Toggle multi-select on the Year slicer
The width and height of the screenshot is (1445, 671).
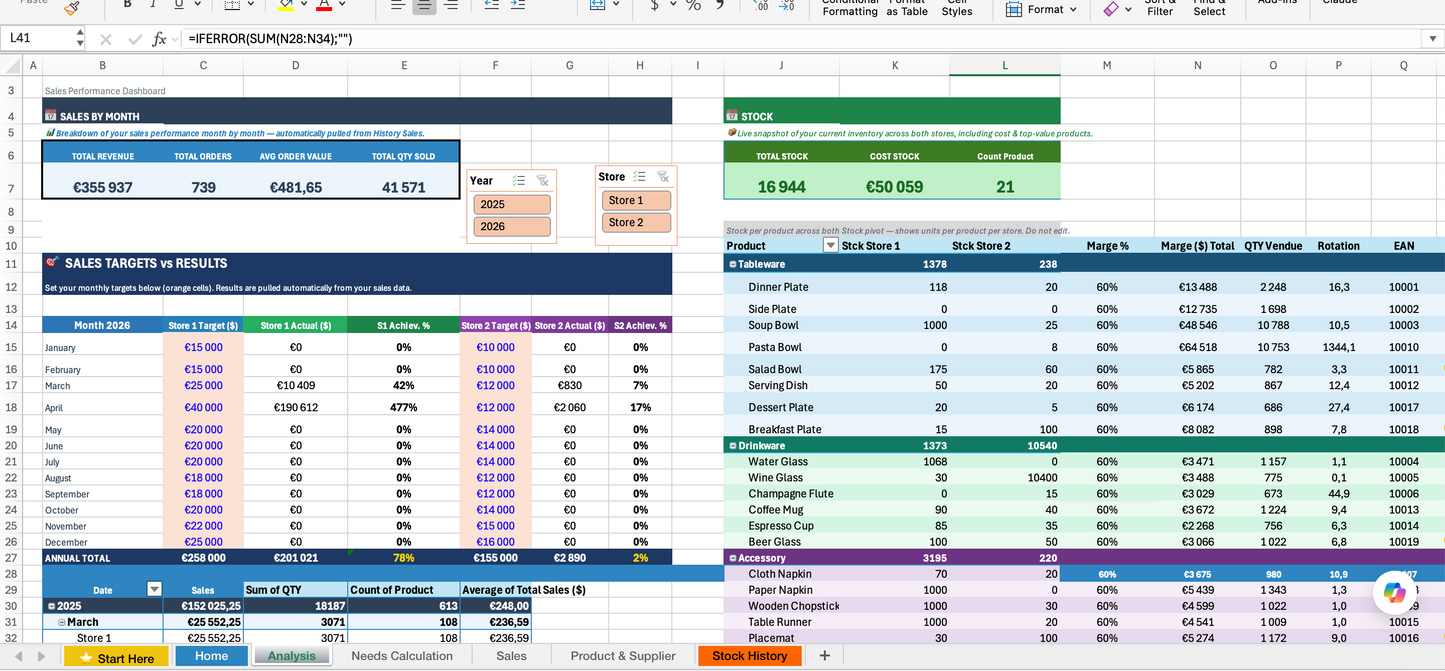519,180
